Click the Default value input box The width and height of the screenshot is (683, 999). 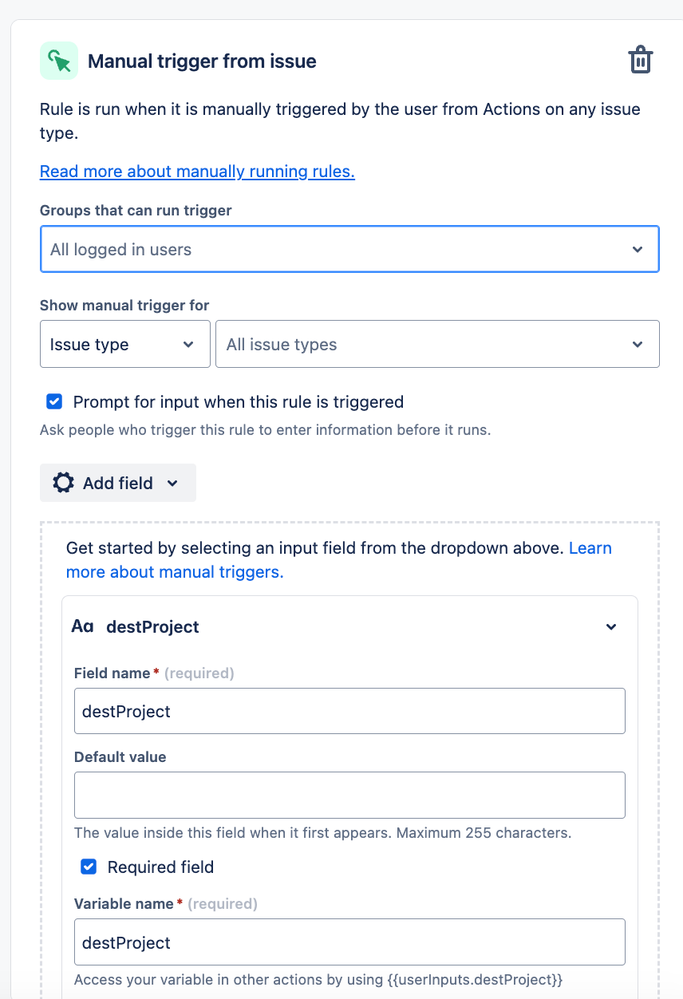pyautogui.click(x=349, y=795)
